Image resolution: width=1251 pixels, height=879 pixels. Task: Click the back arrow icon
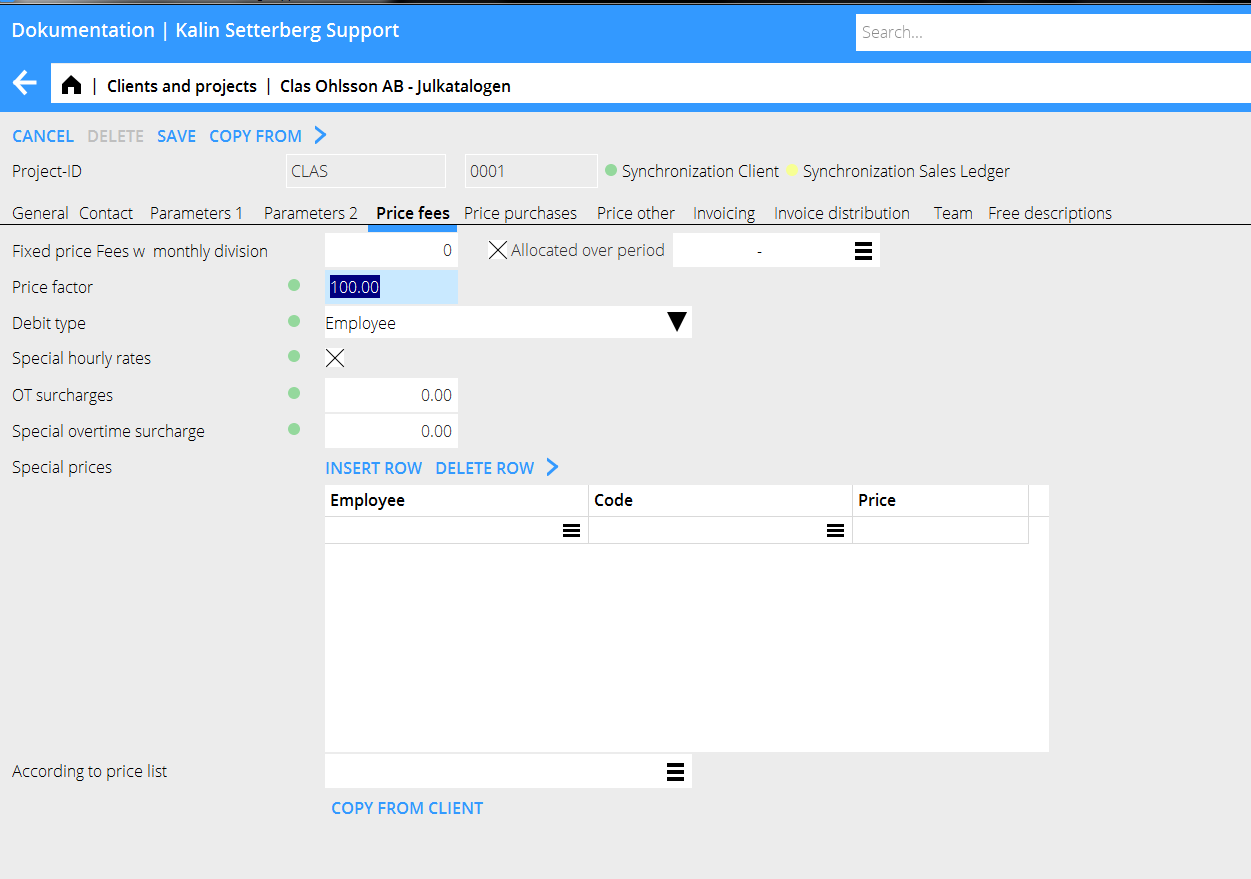25,84
